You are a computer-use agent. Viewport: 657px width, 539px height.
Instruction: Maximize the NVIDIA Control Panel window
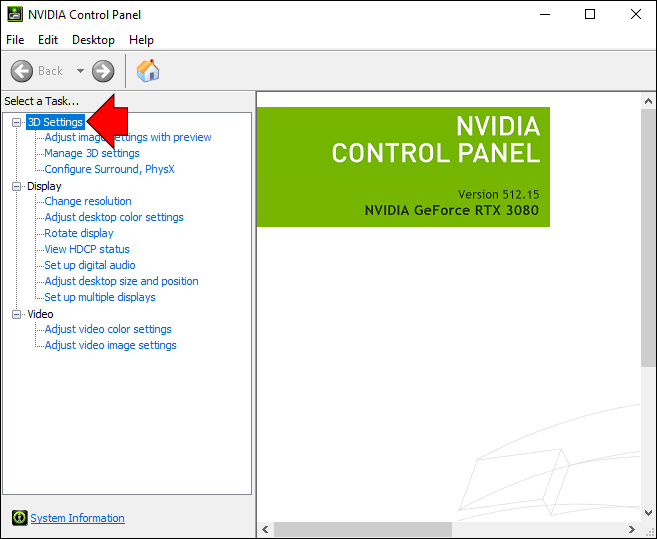(x=590, y=14)
